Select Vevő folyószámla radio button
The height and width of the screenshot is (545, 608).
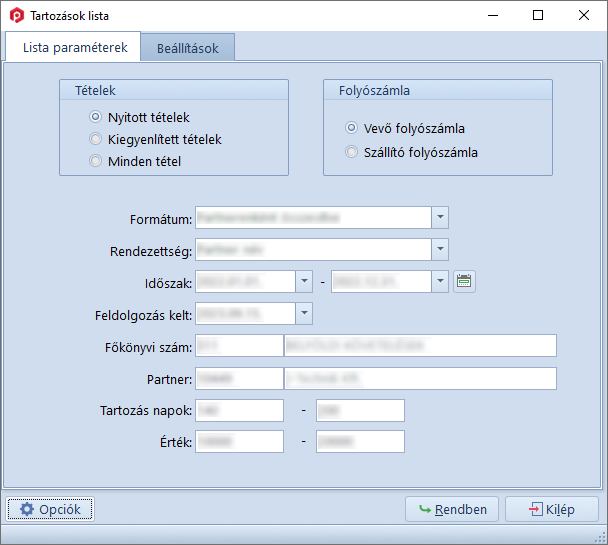pyautogui.click(x=351, y=128)
